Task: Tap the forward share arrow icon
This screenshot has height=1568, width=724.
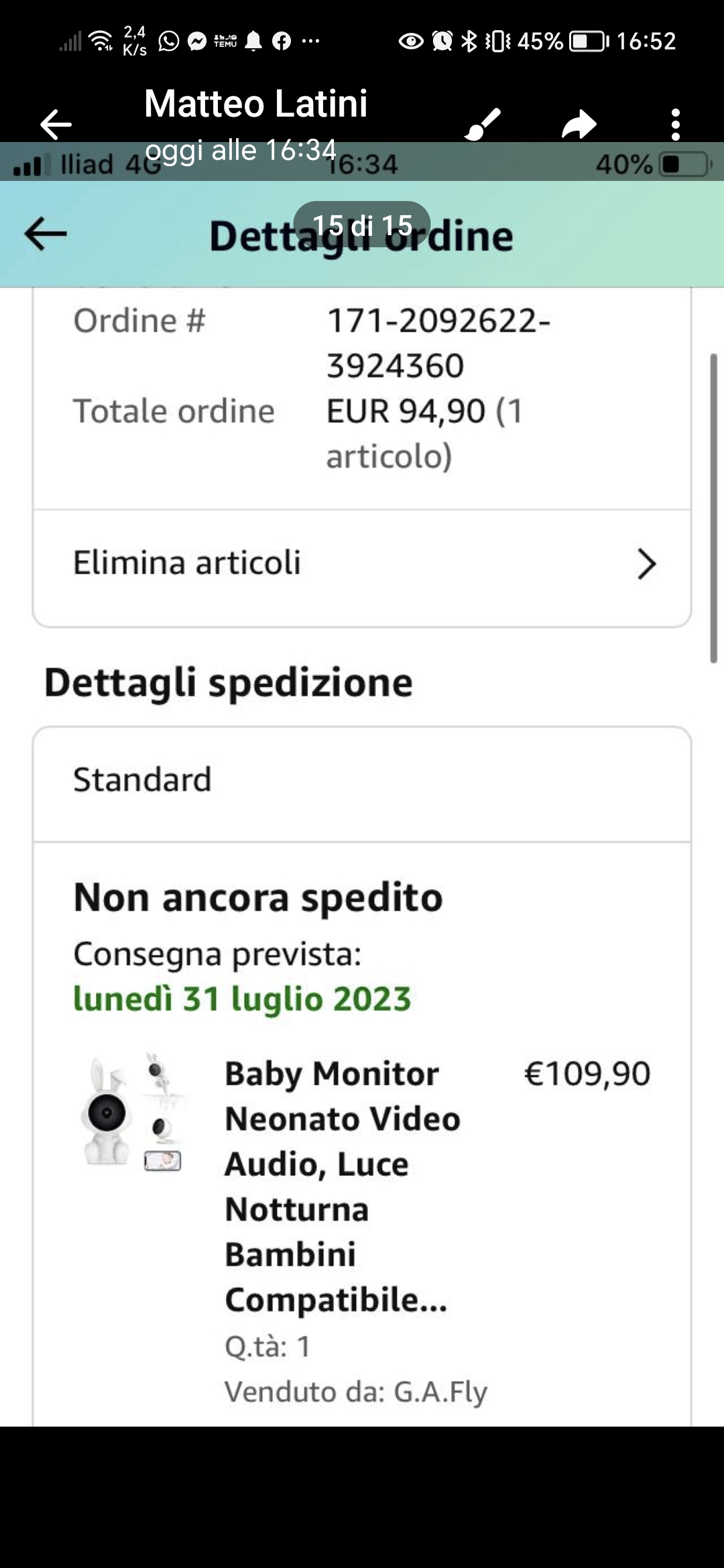Action: pyautogui.click(x=579, y=125)
